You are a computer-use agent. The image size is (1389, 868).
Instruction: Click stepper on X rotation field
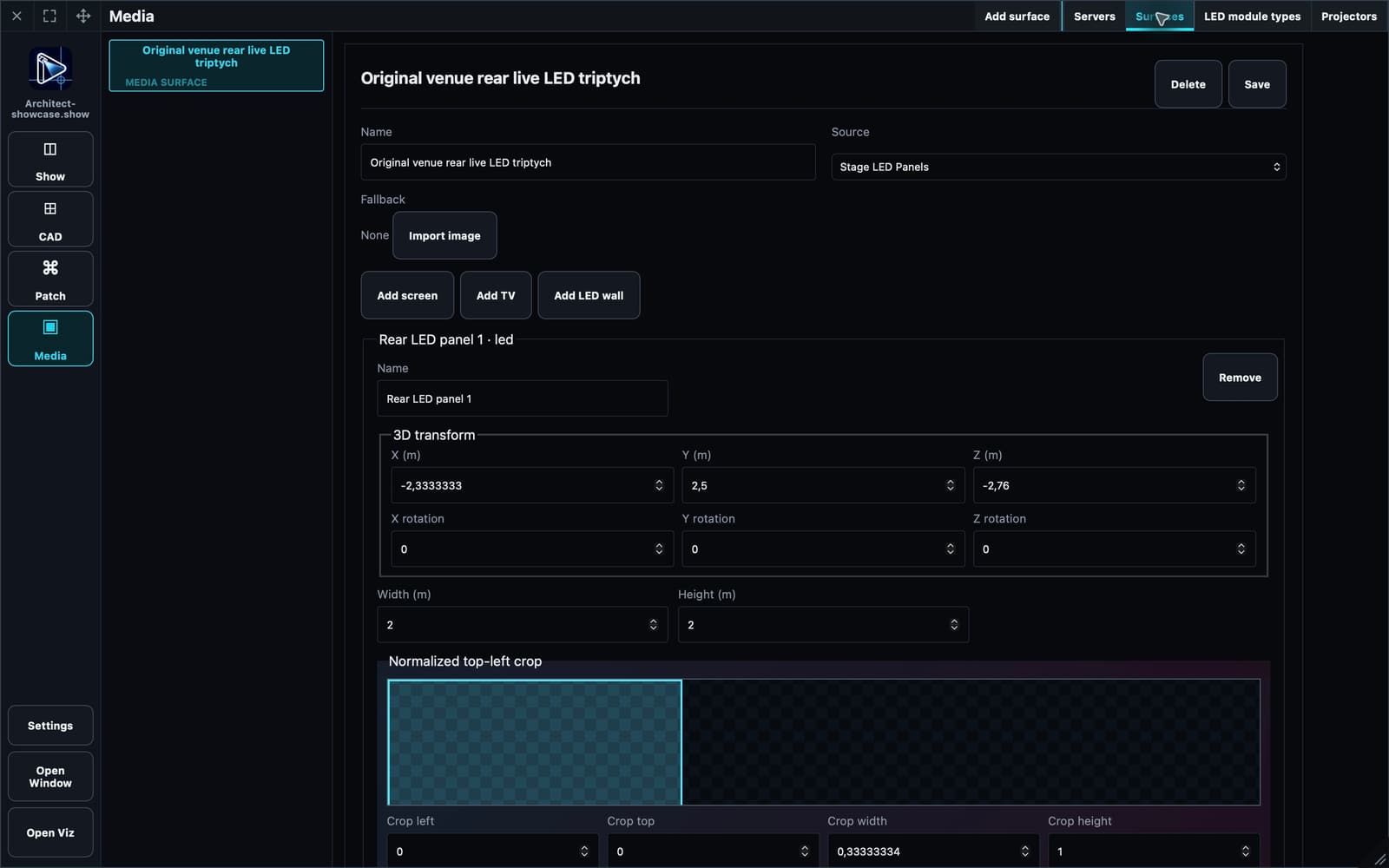(659, 549)
